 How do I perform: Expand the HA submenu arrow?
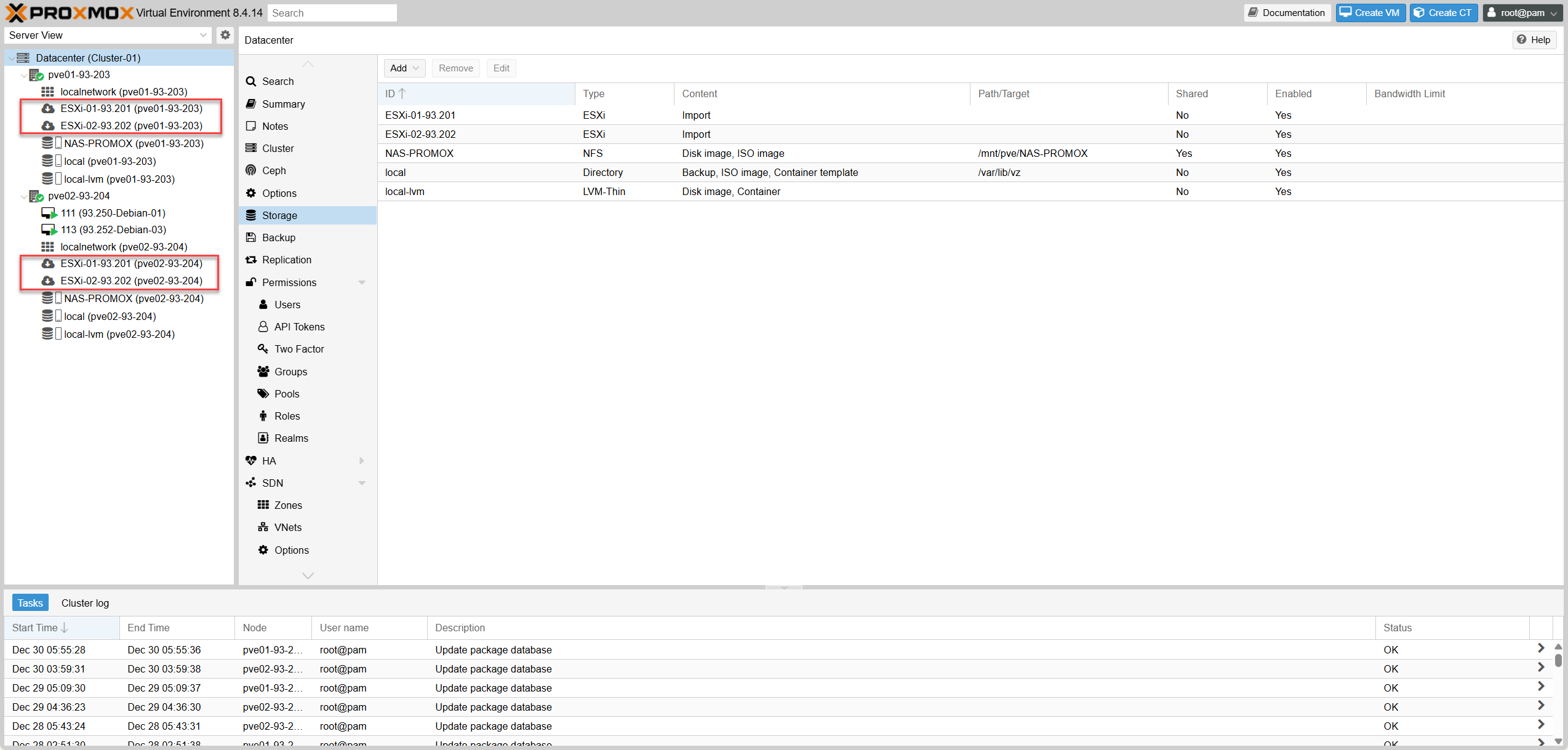click(x=362, y=461)
